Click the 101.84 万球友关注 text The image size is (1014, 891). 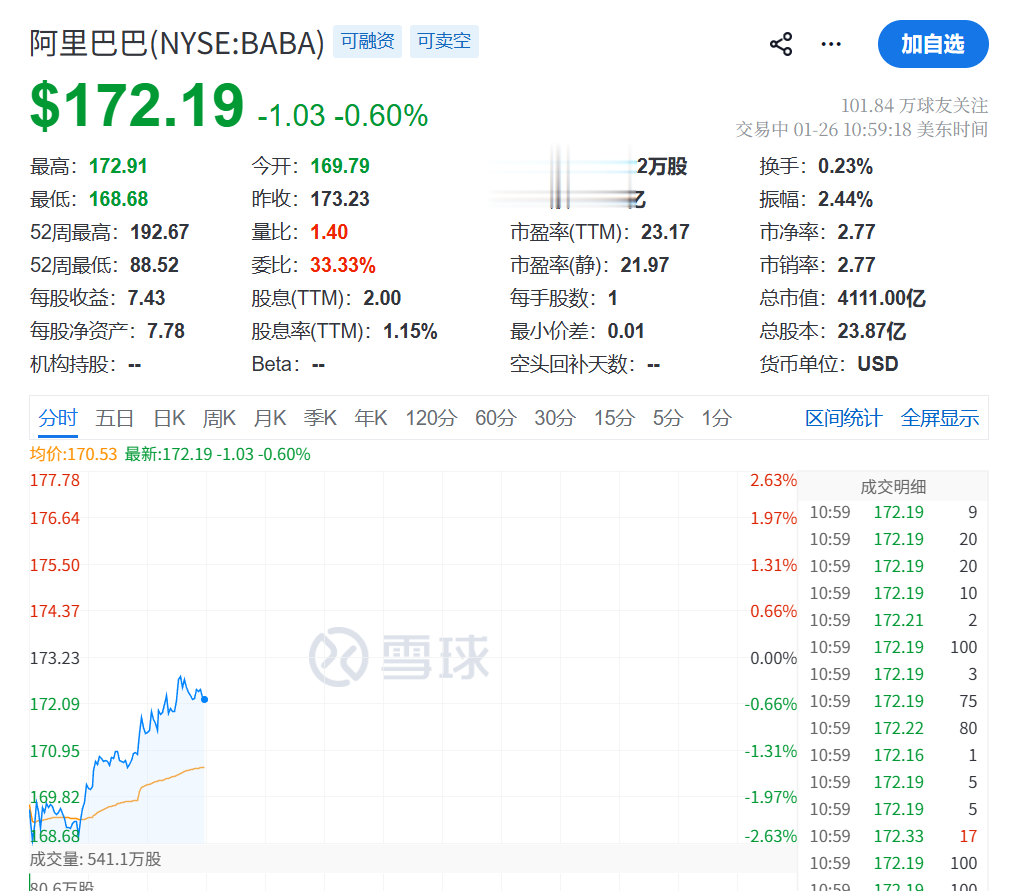pos(914,105)
